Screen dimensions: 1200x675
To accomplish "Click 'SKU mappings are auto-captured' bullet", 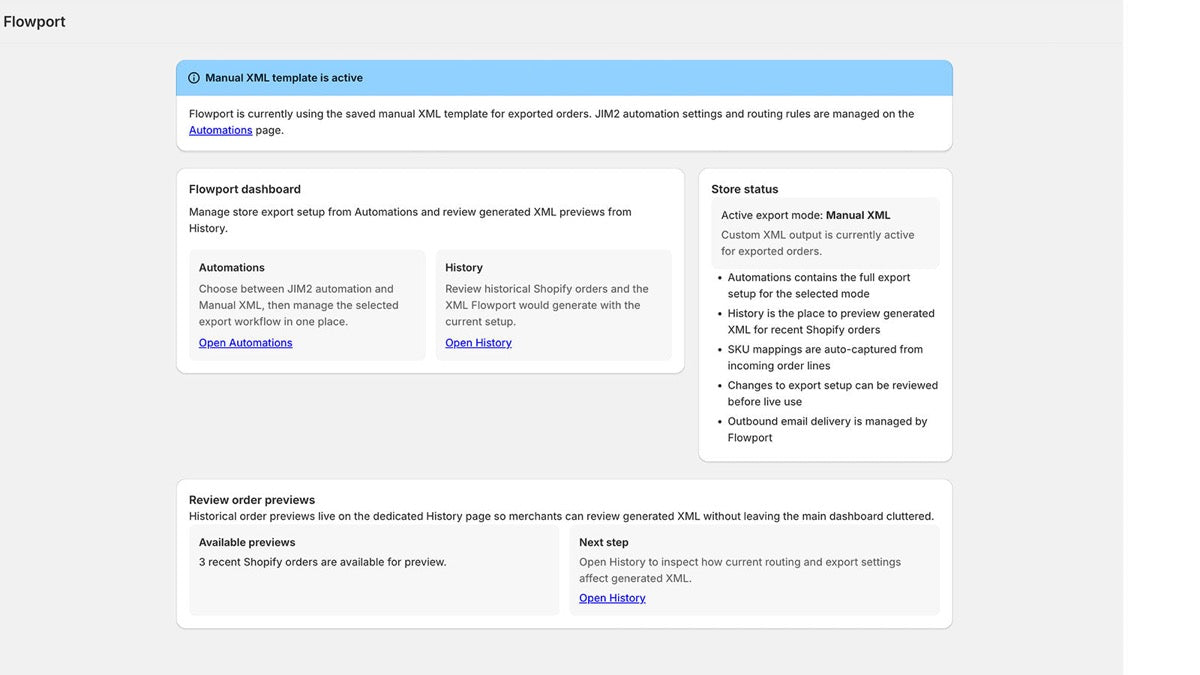I will [825, 358].
